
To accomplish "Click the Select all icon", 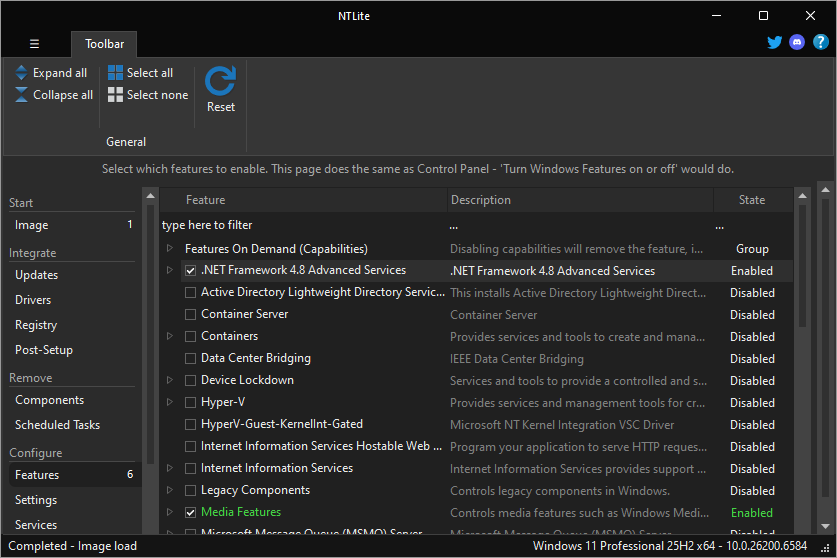I will tap(116, 73).
